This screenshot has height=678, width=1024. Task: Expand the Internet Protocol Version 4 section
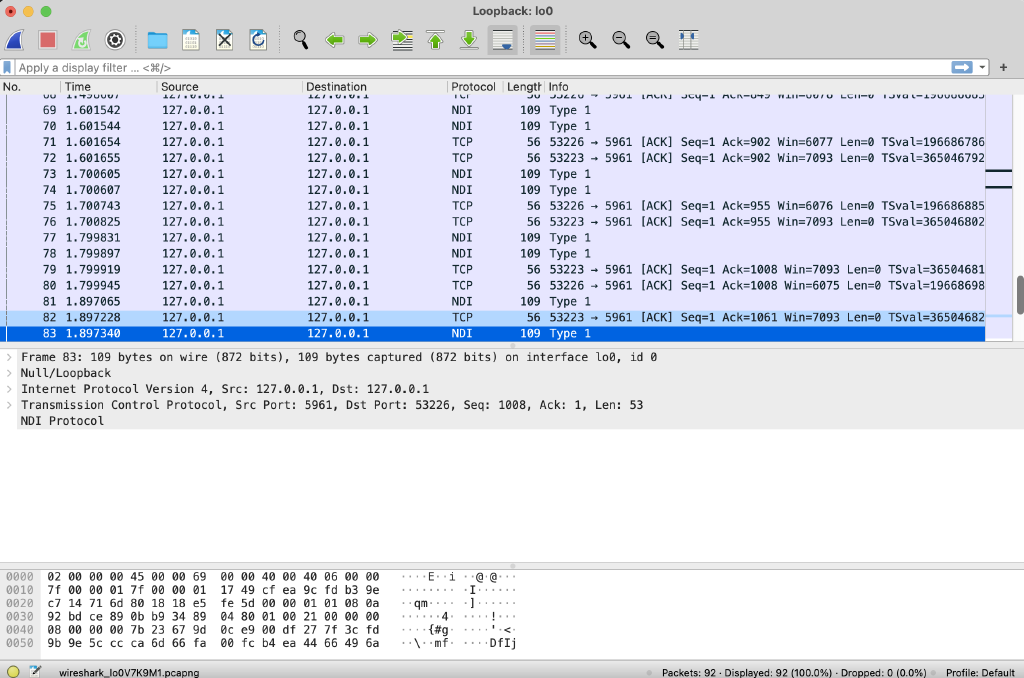coord(8,389)
